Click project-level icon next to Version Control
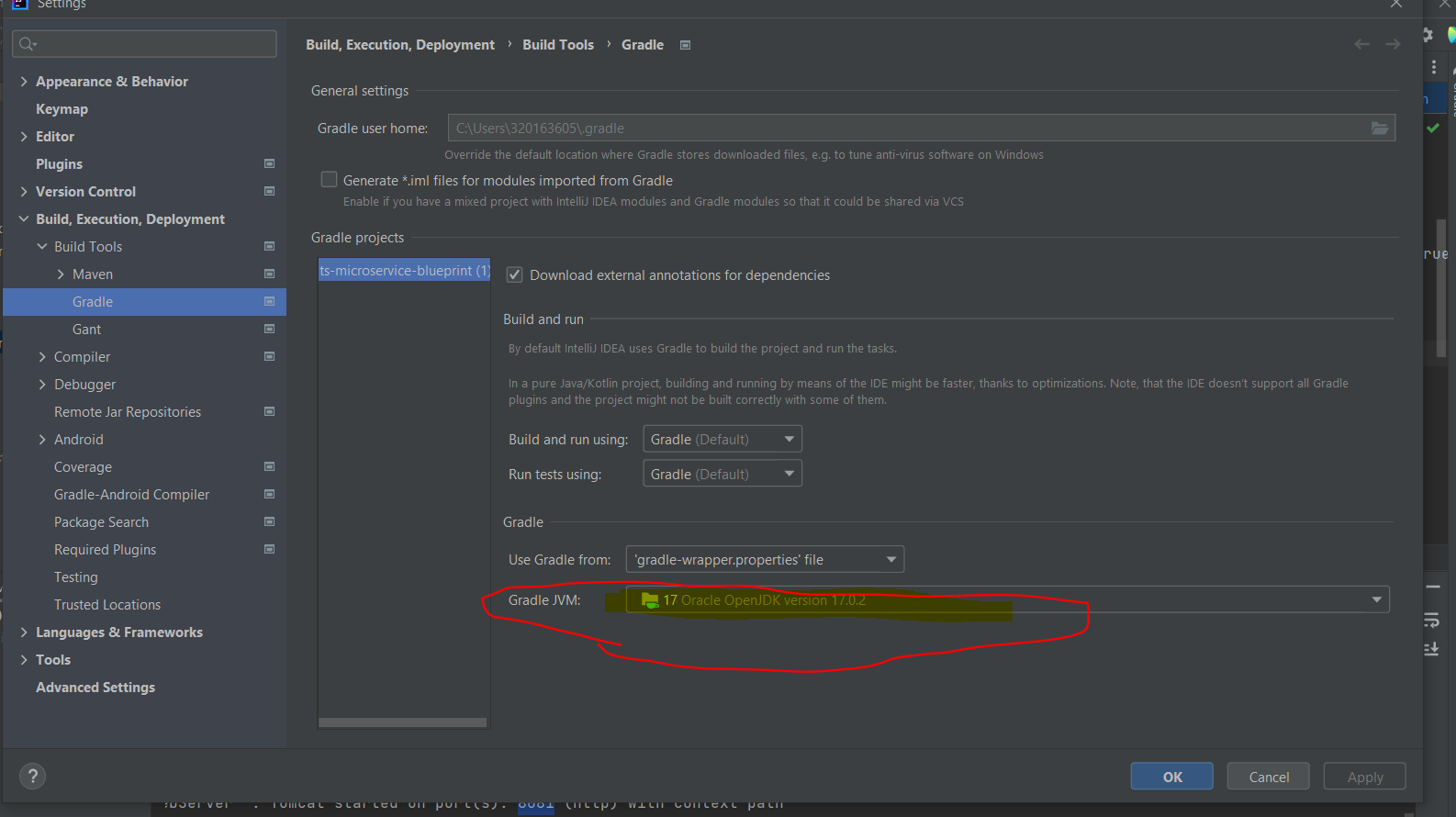This screenshot has width=1456, height=817. [x=270, y=192]
